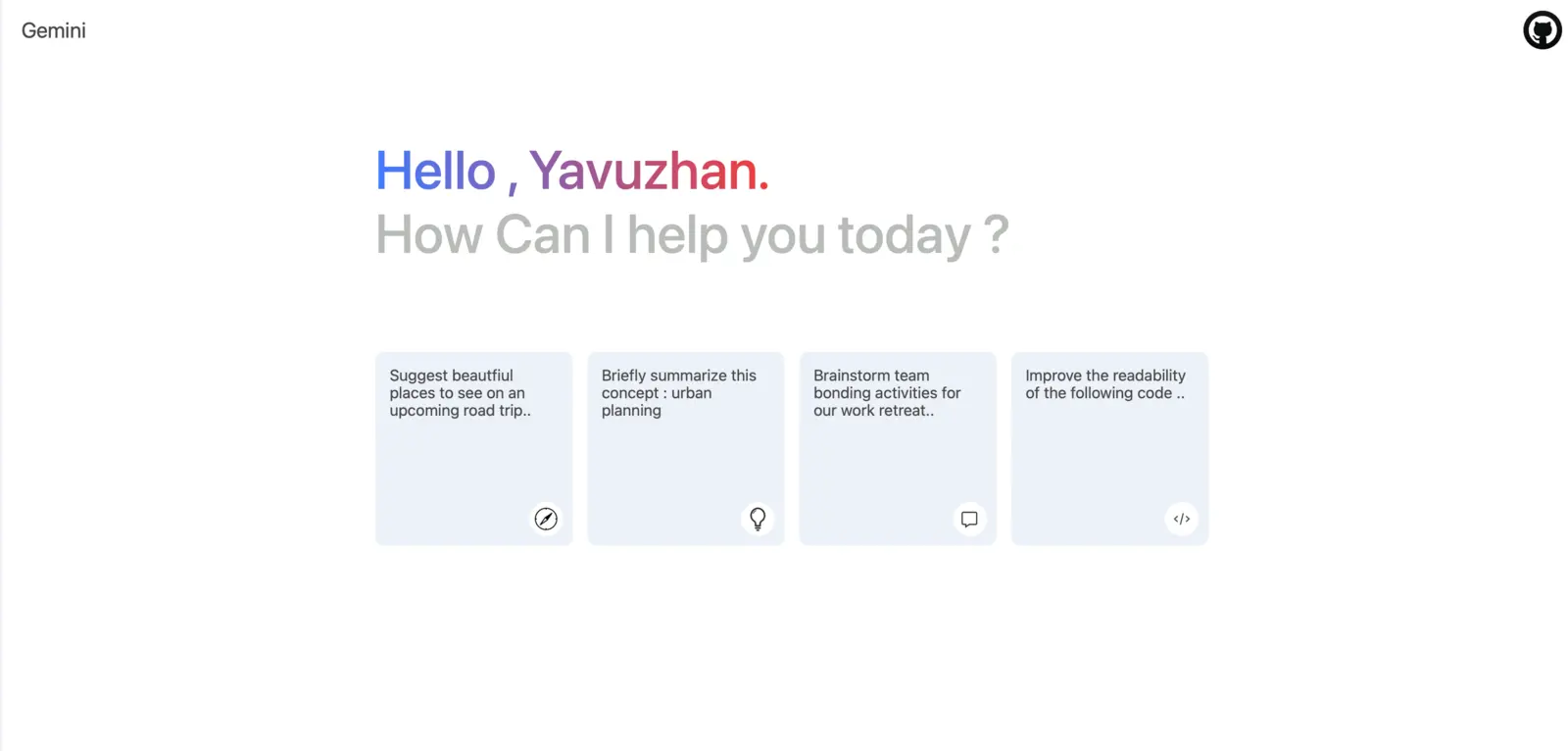Click the word 'today' in the gray subtitle

pyautogui.click(x=904, y=235)
